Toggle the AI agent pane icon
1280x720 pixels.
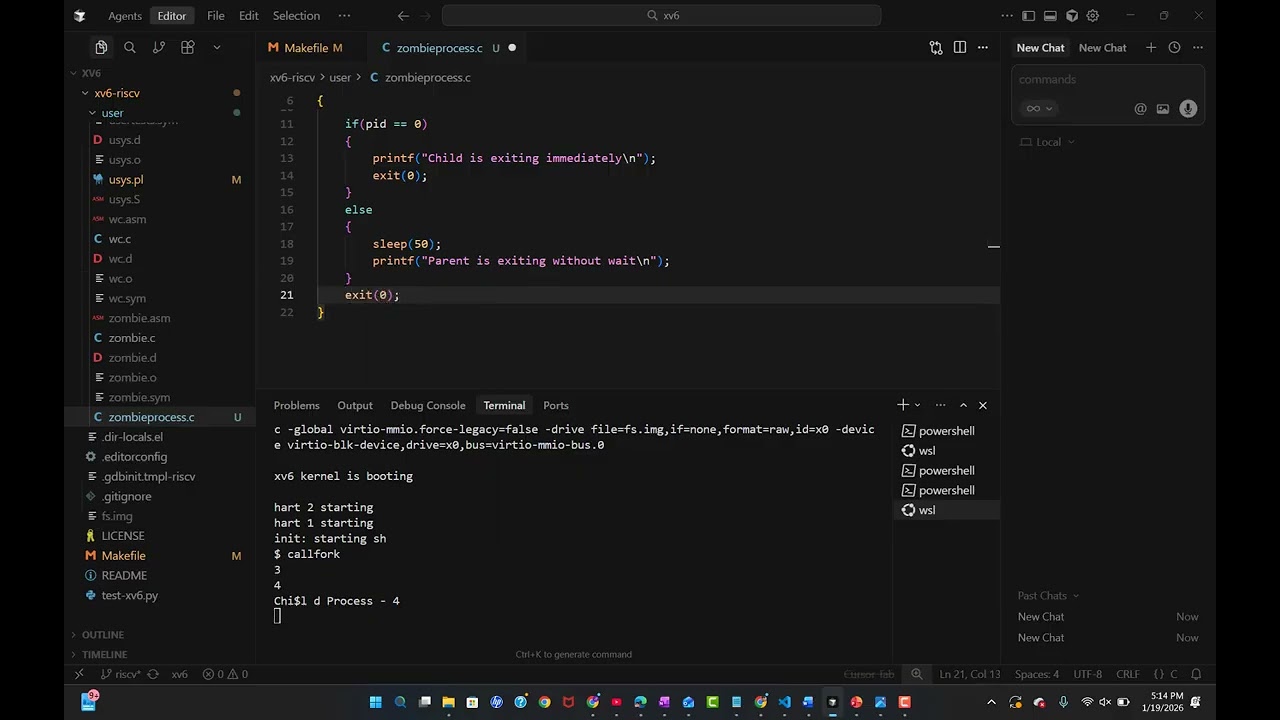coord(1072,16)
